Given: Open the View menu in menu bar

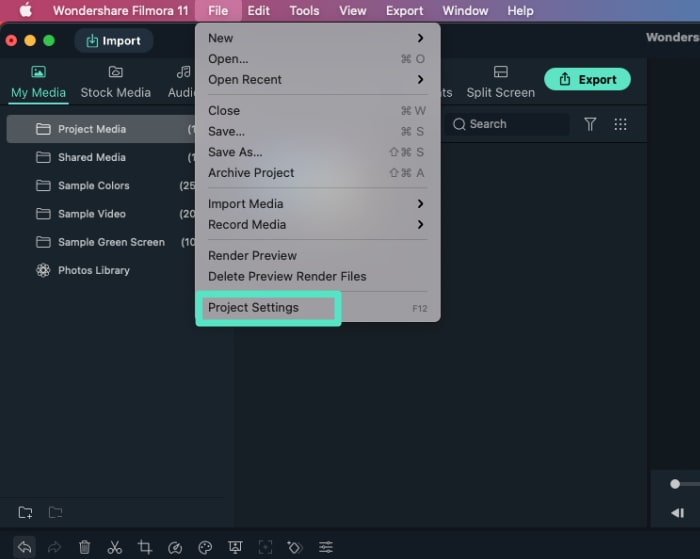Looking at the screenshot, I should pos(353,10).
